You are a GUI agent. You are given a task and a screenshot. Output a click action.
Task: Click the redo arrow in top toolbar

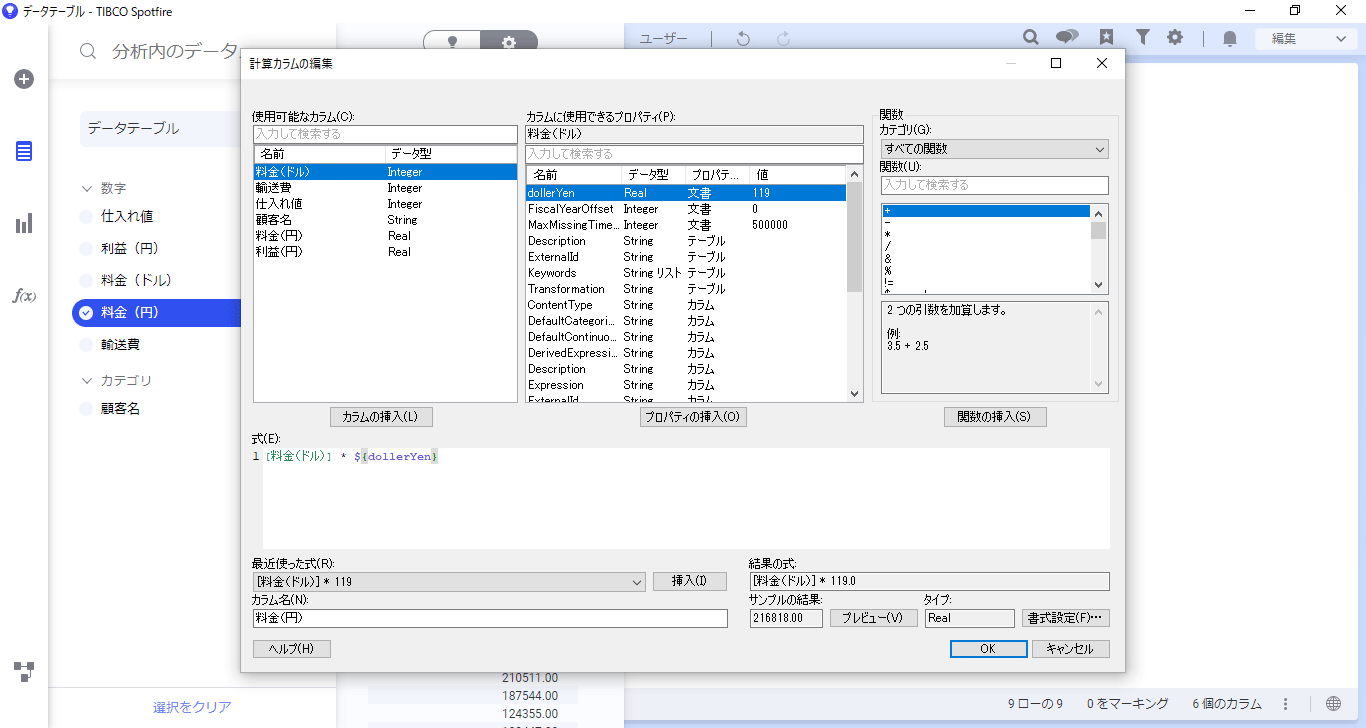pyautogui.click(x=784, y=38)
